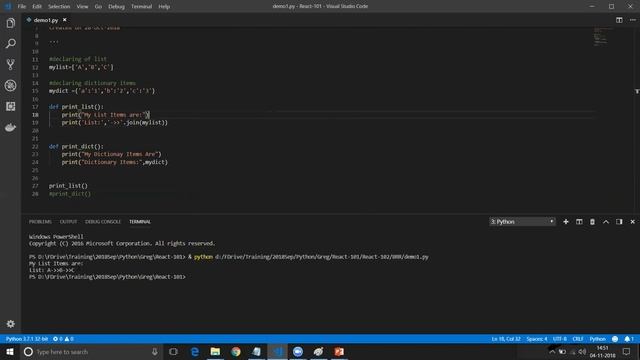Click the 'Type here to search' box
This screenshot has width=640, height=360.
(91, 351)
